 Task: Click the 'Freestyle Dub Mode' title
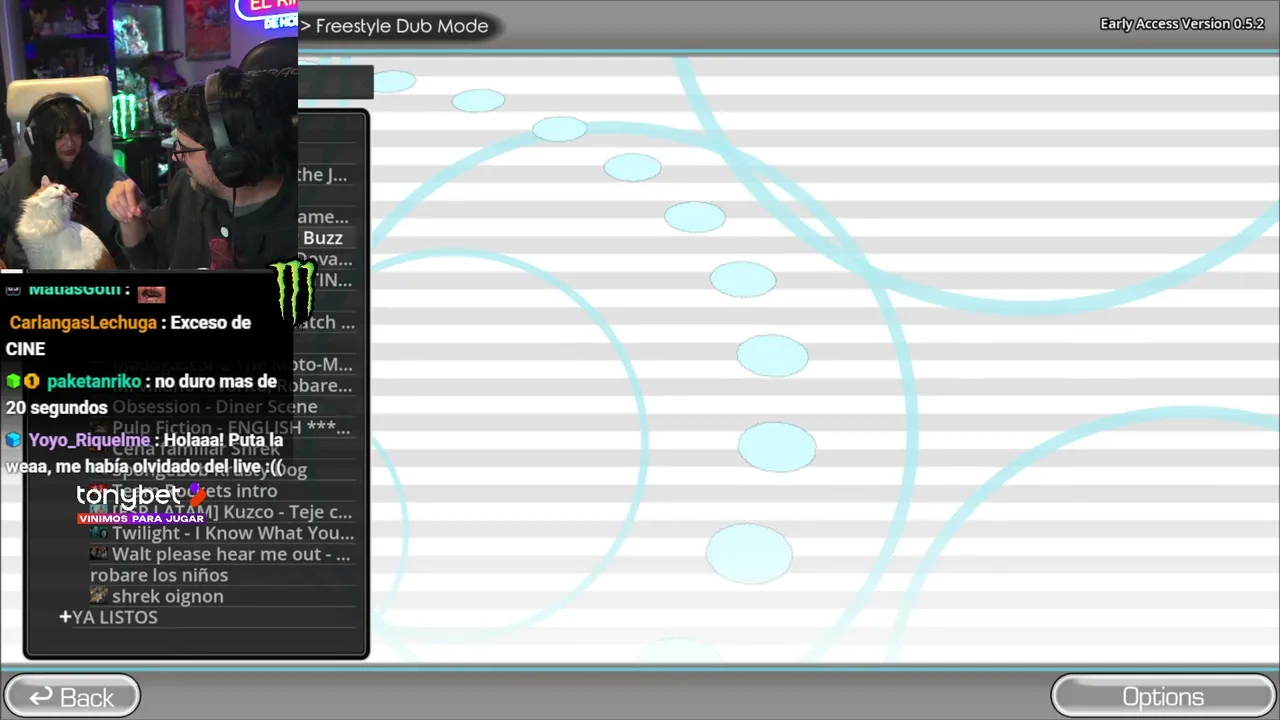pos(402,26)
